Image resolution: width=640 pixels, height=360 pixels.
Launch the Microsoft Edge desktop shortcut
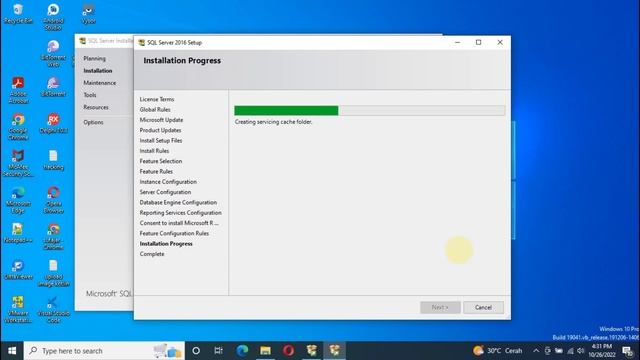pyautogui.click(x=18, y=200)
